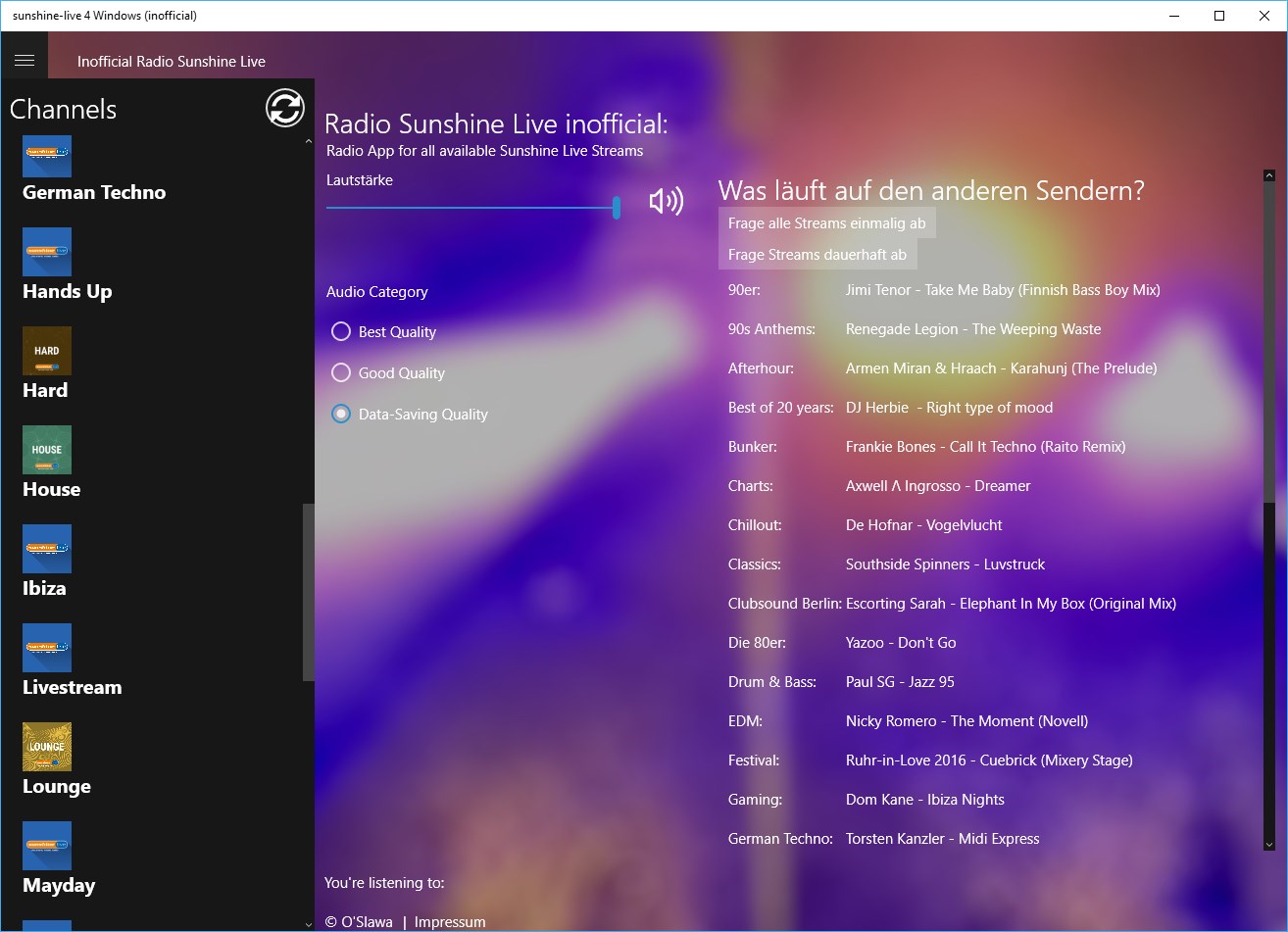Click the 'EDM:' station label
Viewport: 1288px width, 932px height.
(745, 721)
